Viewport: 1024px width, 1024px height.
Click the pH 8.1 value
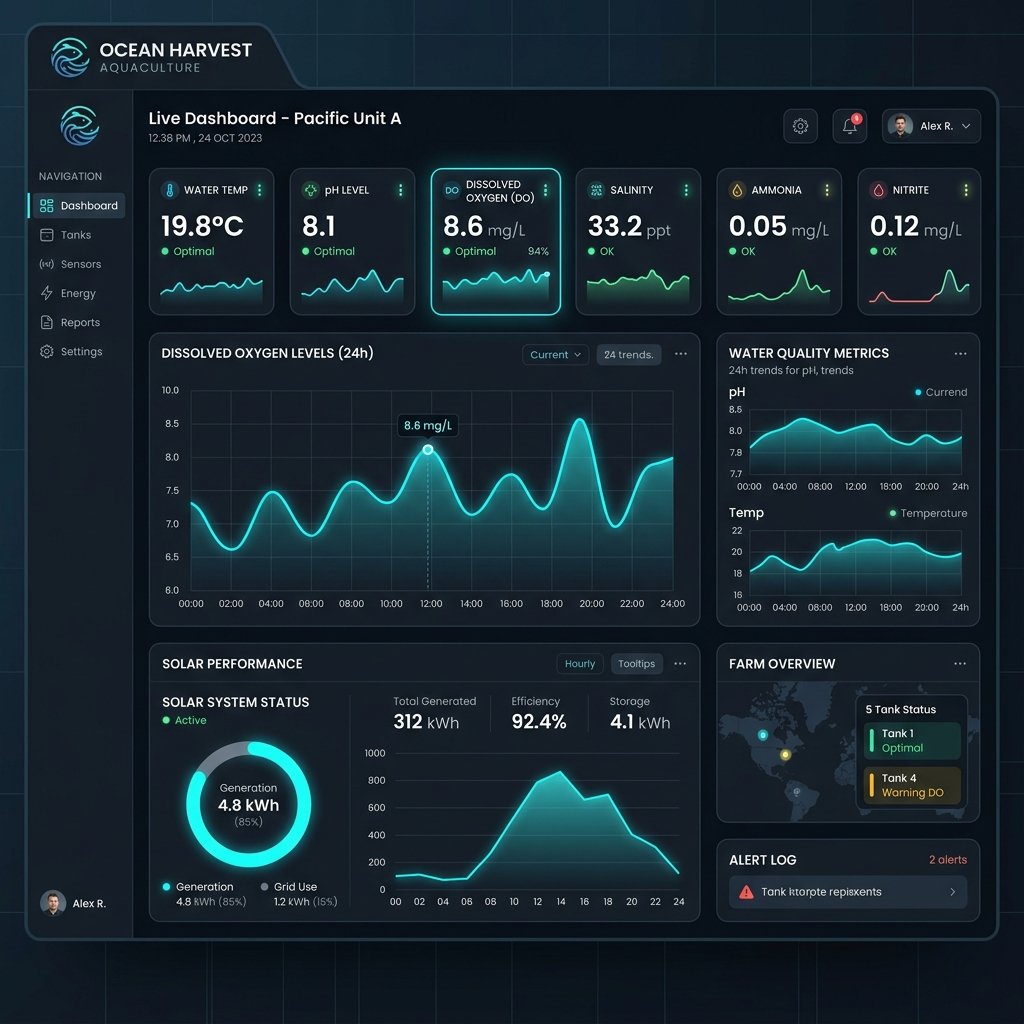point(319,227)
